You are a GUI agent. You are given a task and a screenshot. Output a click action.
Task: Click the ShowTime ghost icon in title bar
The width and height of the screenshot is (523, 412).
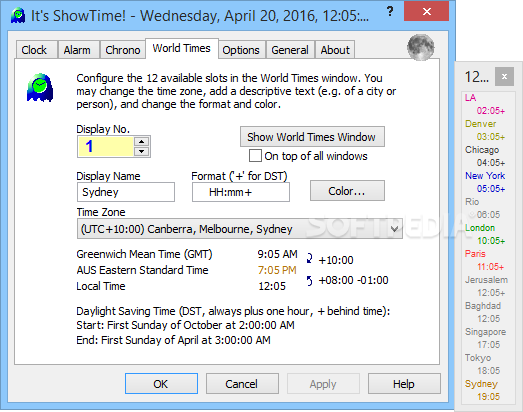coord(18,15)
